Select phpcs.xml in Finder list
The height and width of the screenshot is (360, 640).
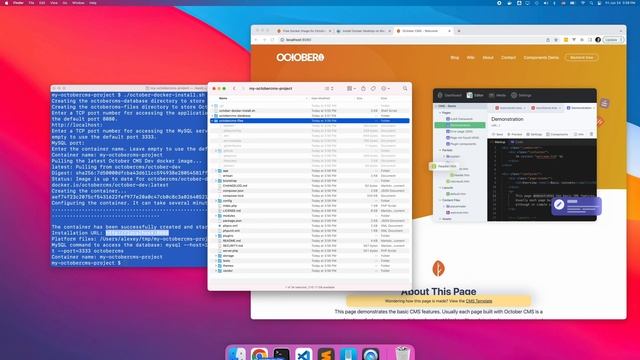click(x=310, y=226)
